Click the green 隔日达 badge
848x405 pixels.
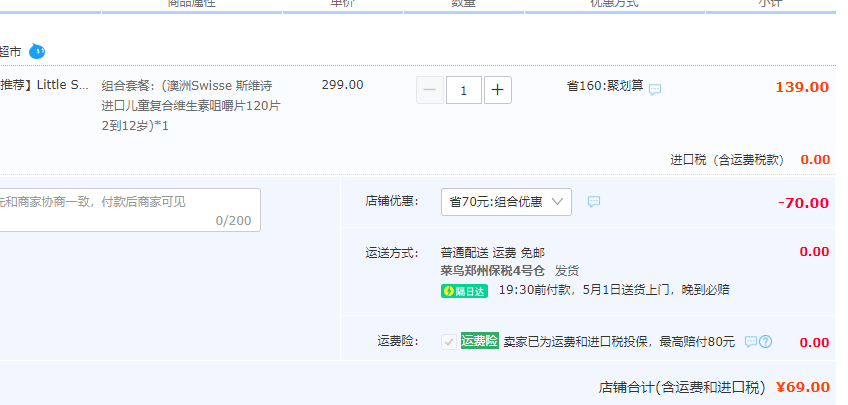point(465,291)
